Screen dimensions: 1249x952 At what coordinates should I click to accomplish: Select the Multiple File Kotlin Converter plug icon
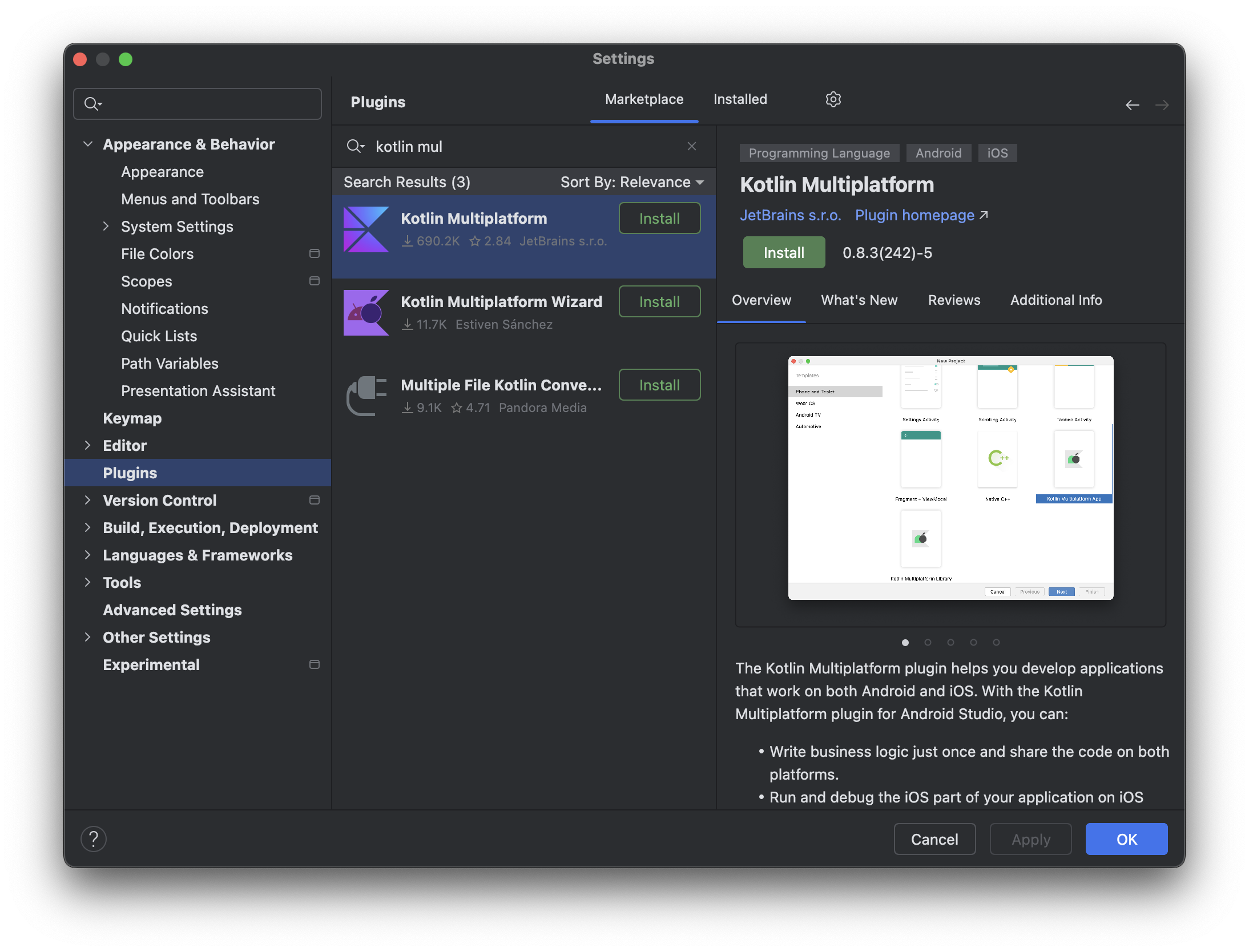coord(366,396)
